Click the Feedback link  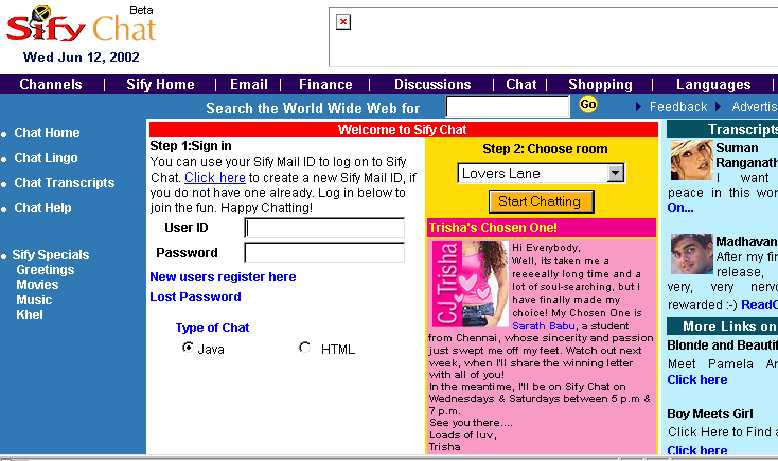678,107
